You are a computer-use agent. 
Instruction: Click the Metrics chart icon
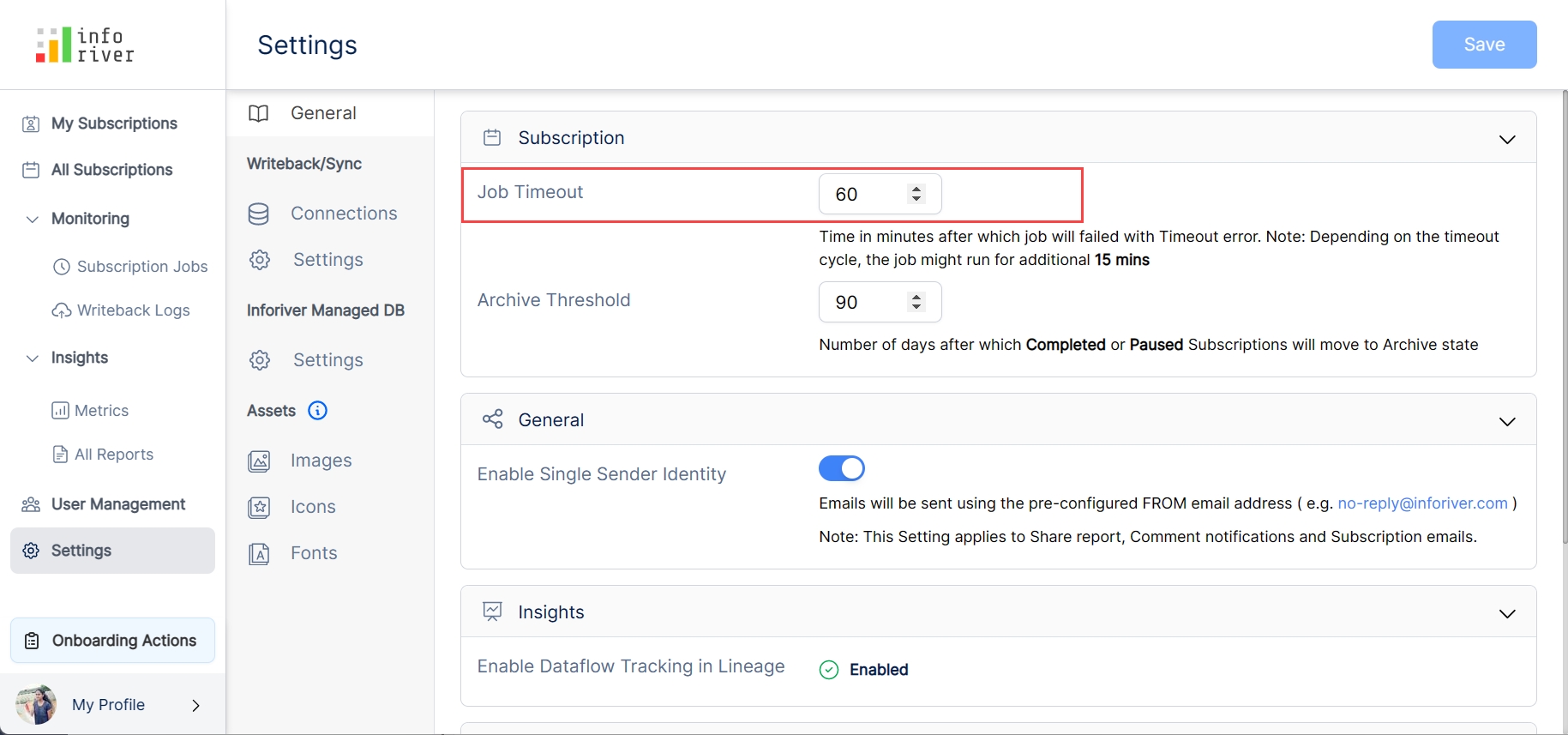[x=60, y=411]
